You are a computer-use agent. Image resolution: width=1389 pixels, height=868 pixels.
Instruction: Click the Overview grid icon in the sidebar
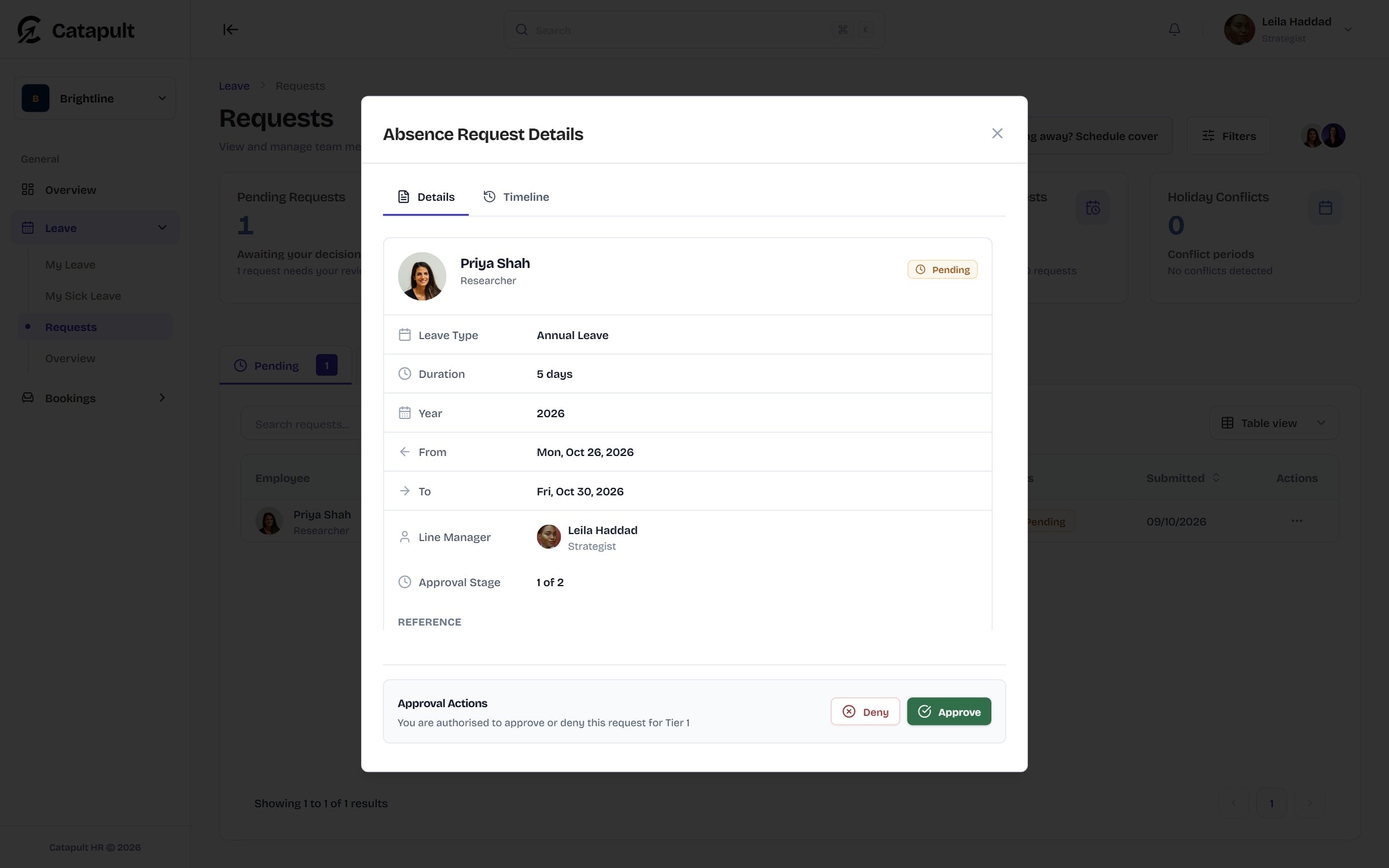[x=28, y=190]
